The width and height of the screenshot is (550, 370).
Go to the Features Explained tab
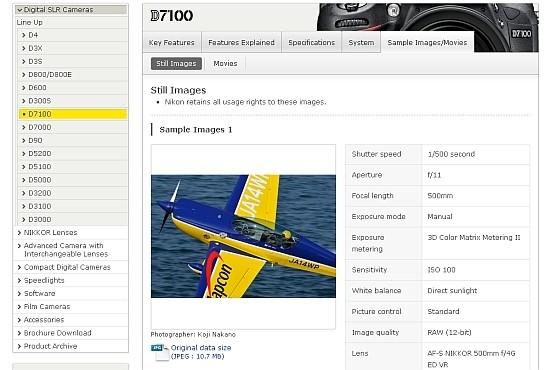click(241, 42)
